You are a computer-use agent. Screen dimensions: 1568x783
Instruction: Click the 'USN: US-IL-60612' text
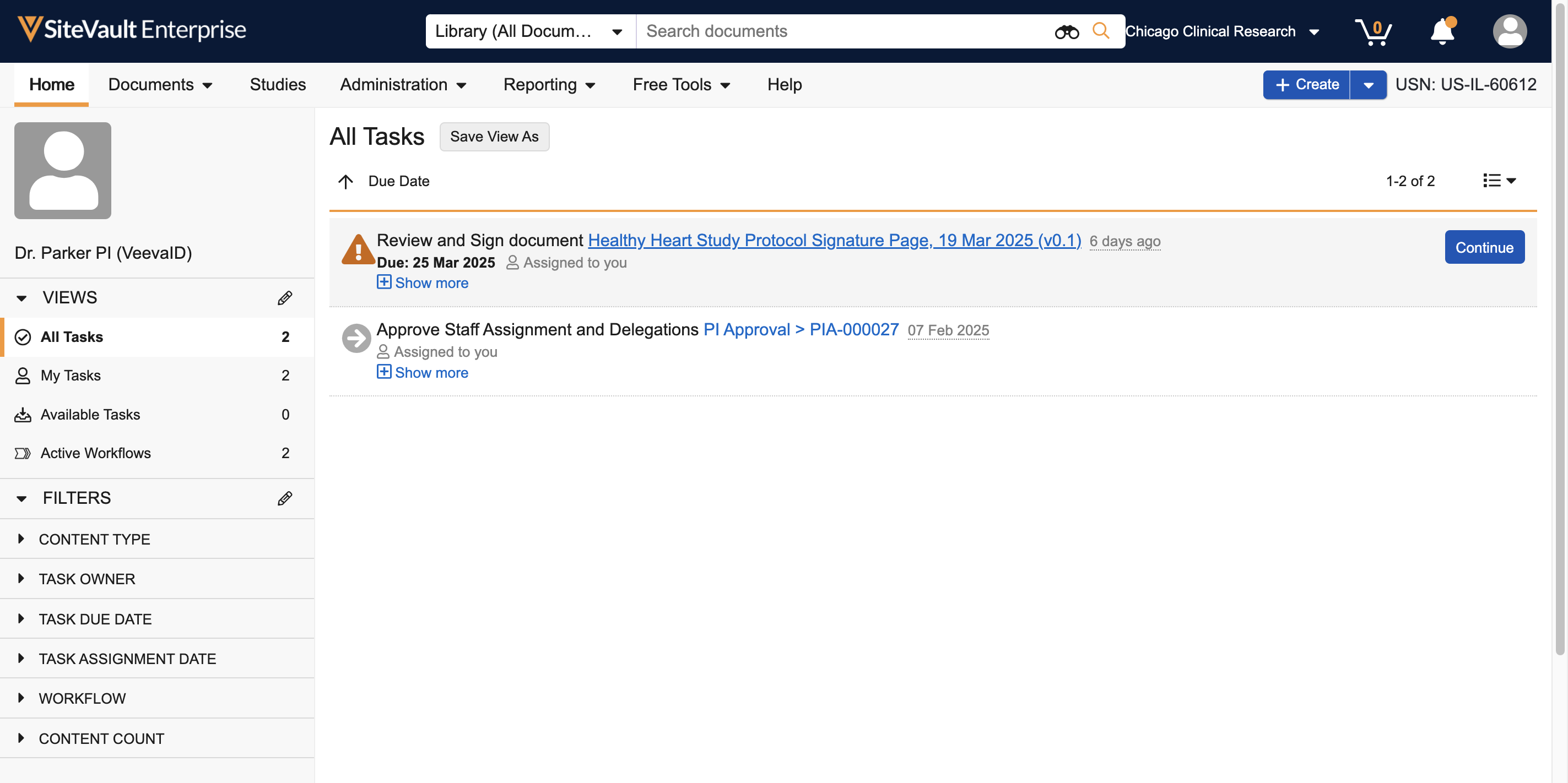point(1466,85)
